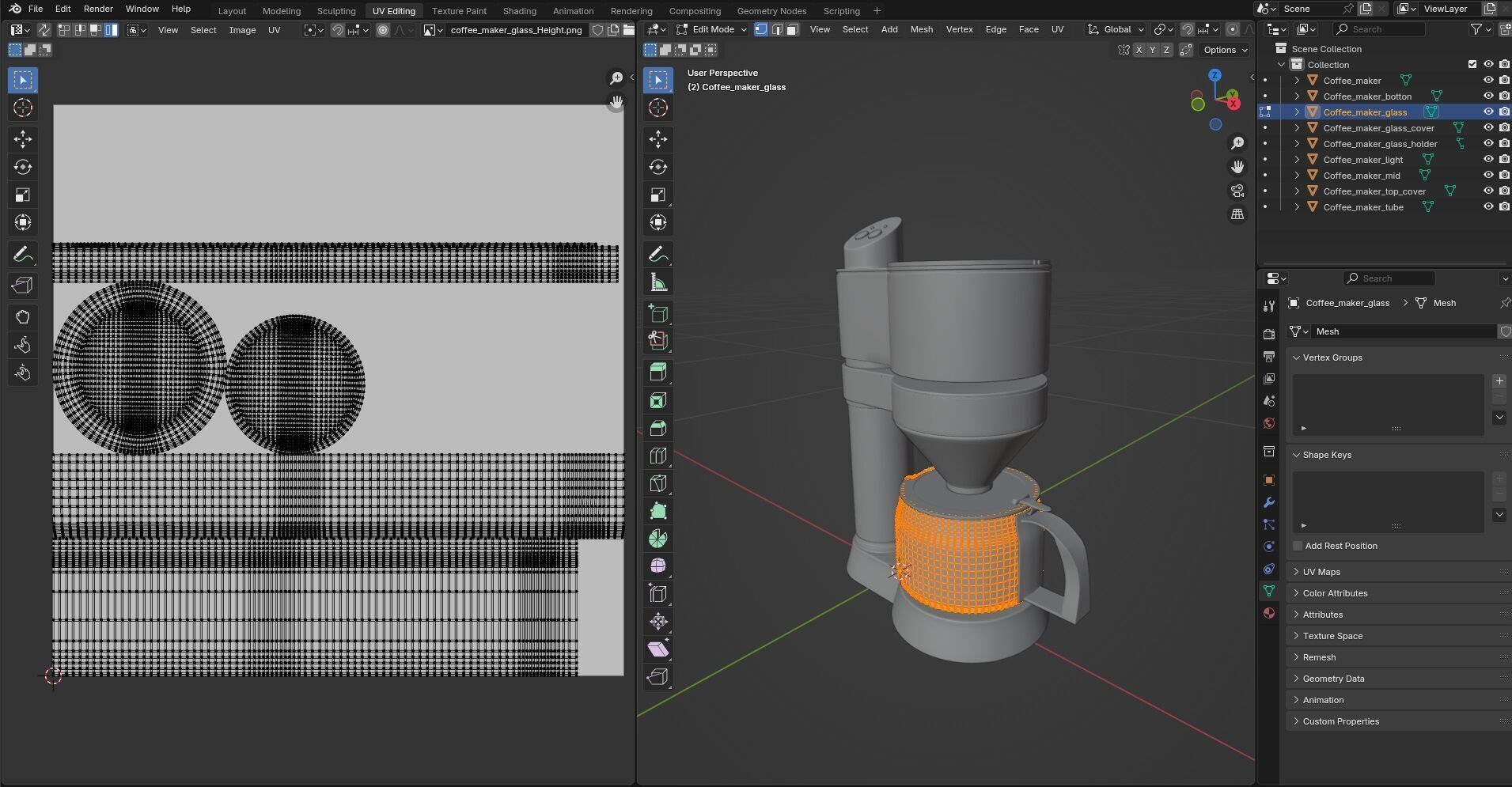Image resolution: width=1512 pixels, height=787 pixels.
Task: Select the Shear tool
Action: pyautogui.click(x=657, y=649)
